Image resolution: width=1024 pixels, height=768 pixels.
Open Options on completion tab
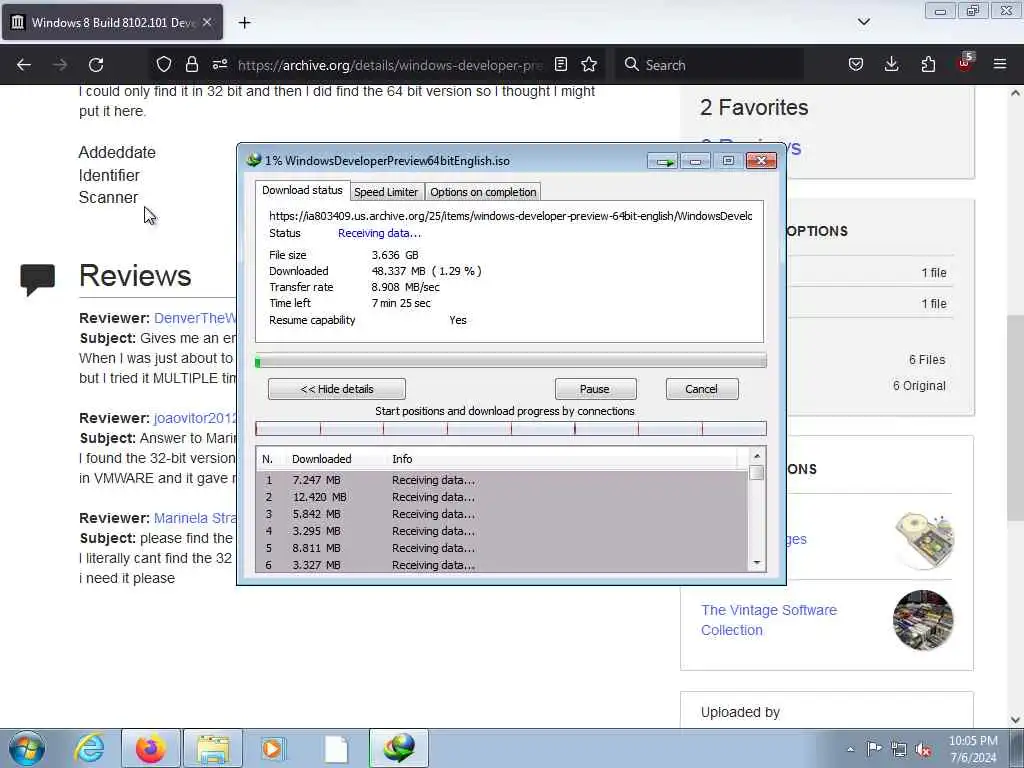pos(483,192)
